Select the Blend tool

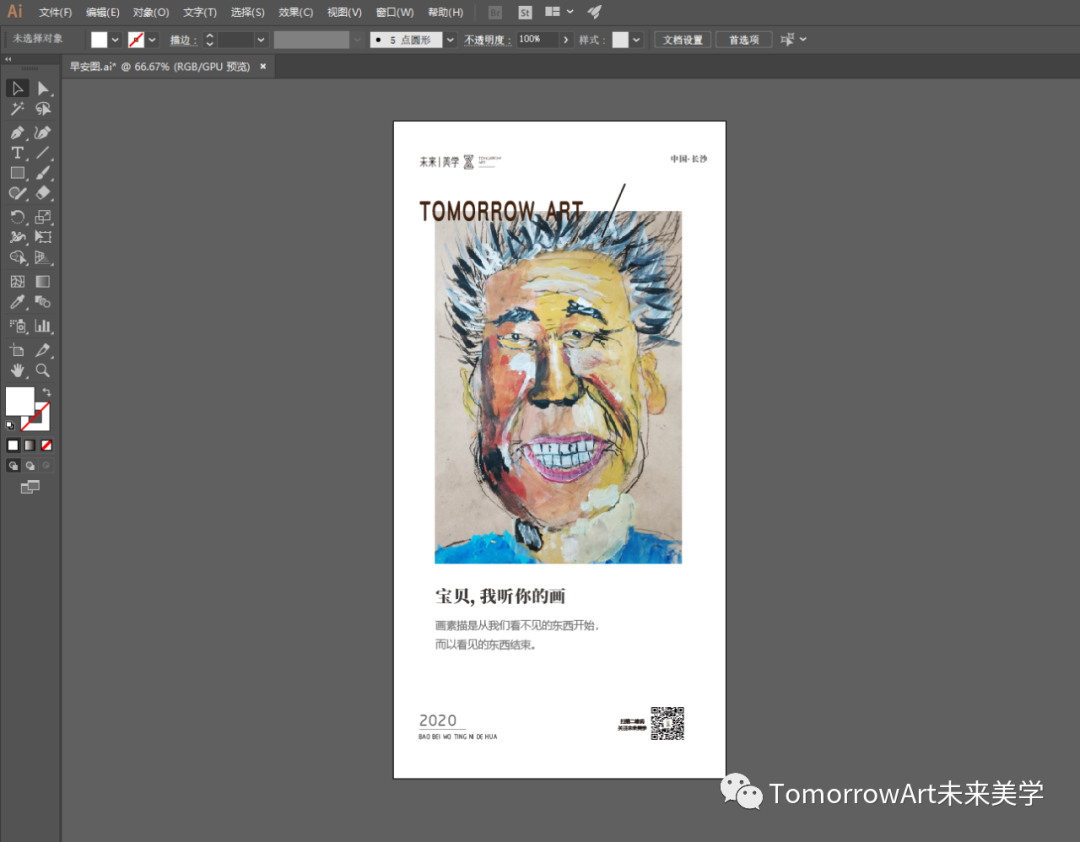pyautogui.click(x=43, y=302)
